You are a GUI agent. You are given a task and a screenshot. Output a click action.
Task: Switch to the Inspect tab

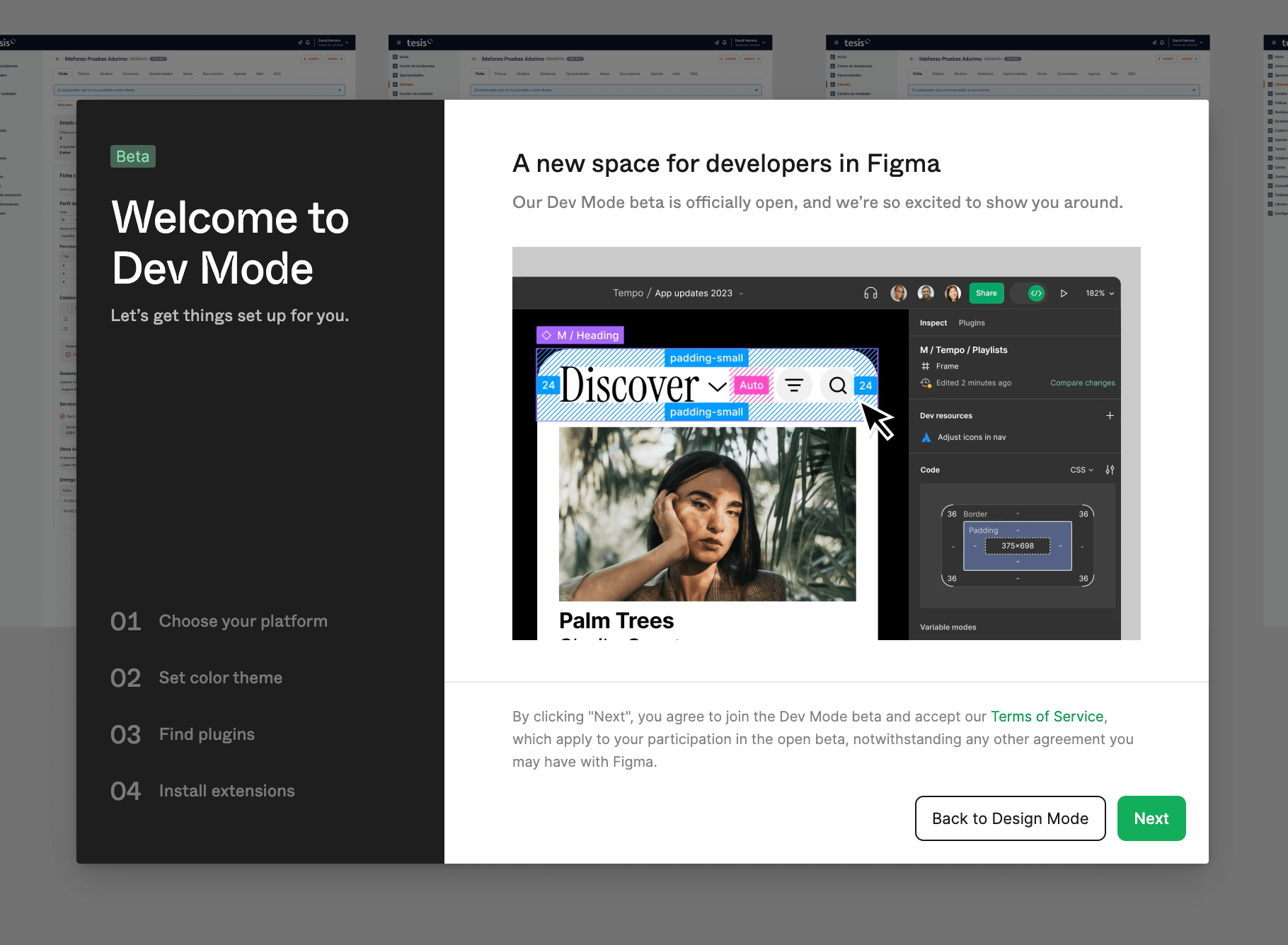(933, 323)
